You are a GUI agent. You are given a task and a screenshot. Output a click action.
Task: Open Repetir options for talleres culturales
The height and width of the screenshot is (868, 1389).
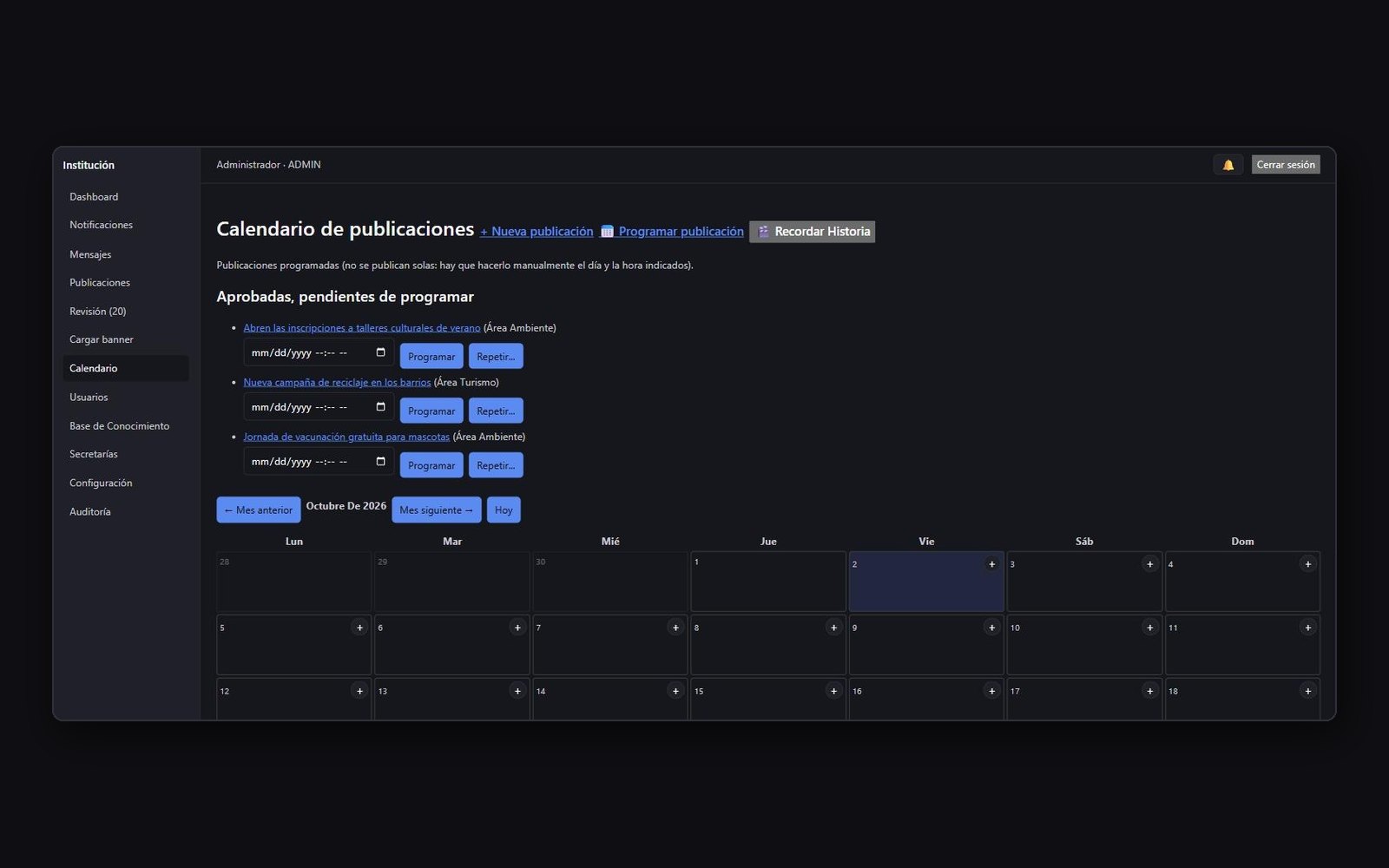(496, 356)
